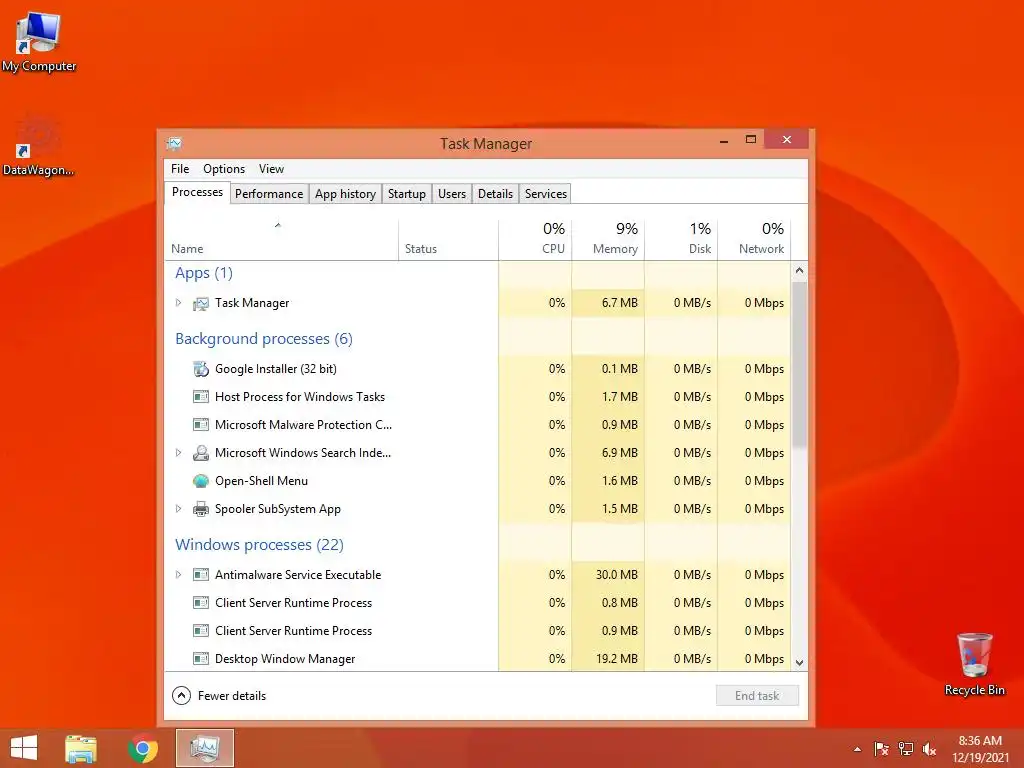Image resolution: width=1024 pixels, height=768 pixels.
Task: Select the Apps (1) group heading
Action: coord(204,273)
